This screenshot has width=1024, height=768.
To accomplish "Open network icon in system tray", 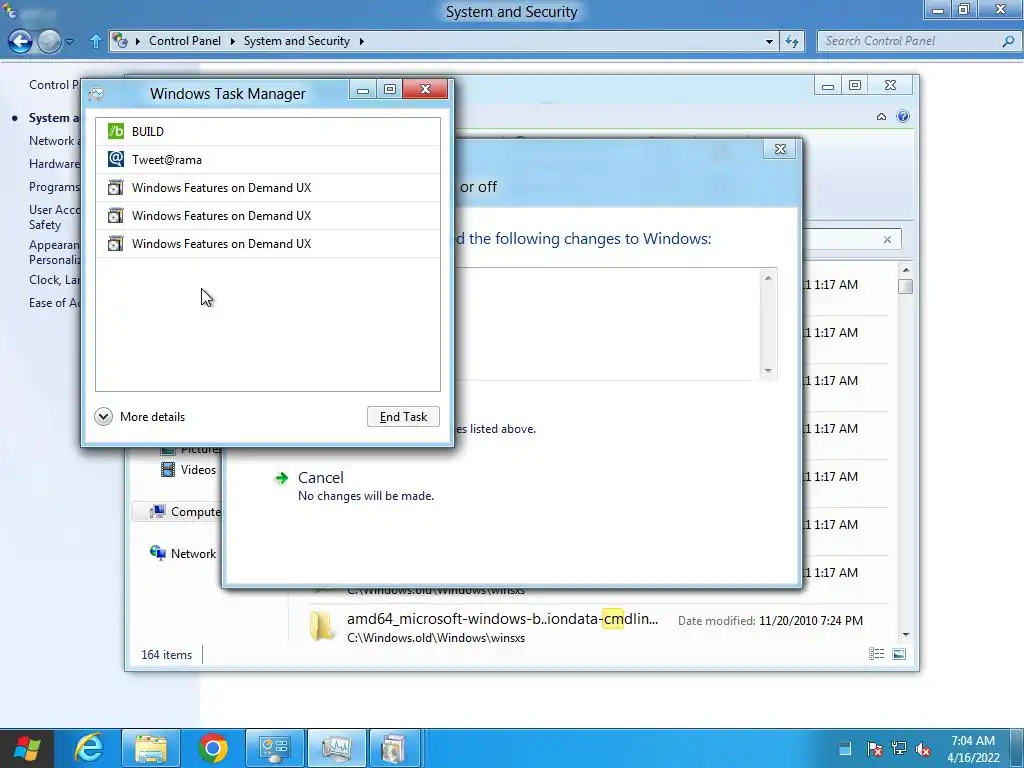I will click(x=899, y=749).
